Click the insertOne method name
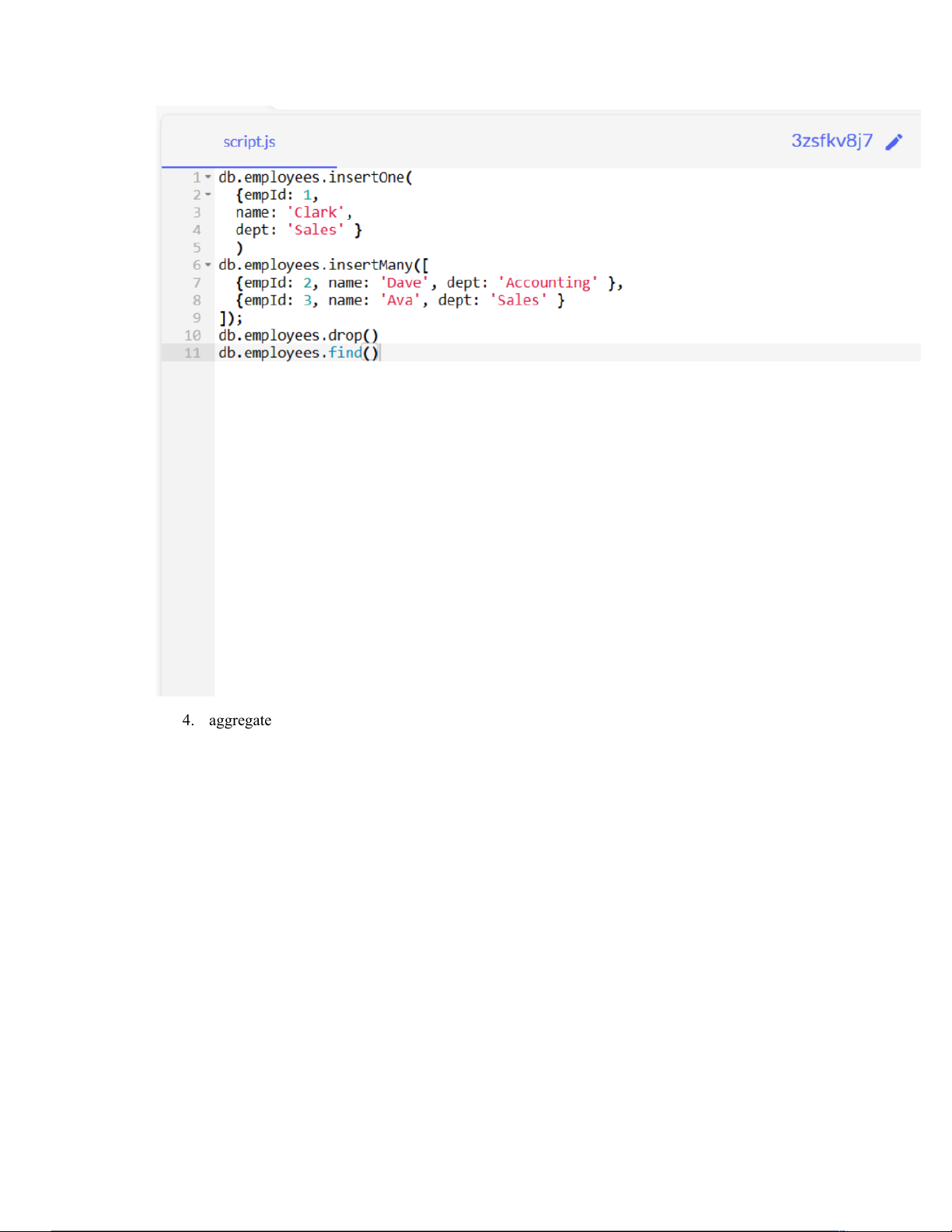952x1232 pixels. [x=366, y=177]
